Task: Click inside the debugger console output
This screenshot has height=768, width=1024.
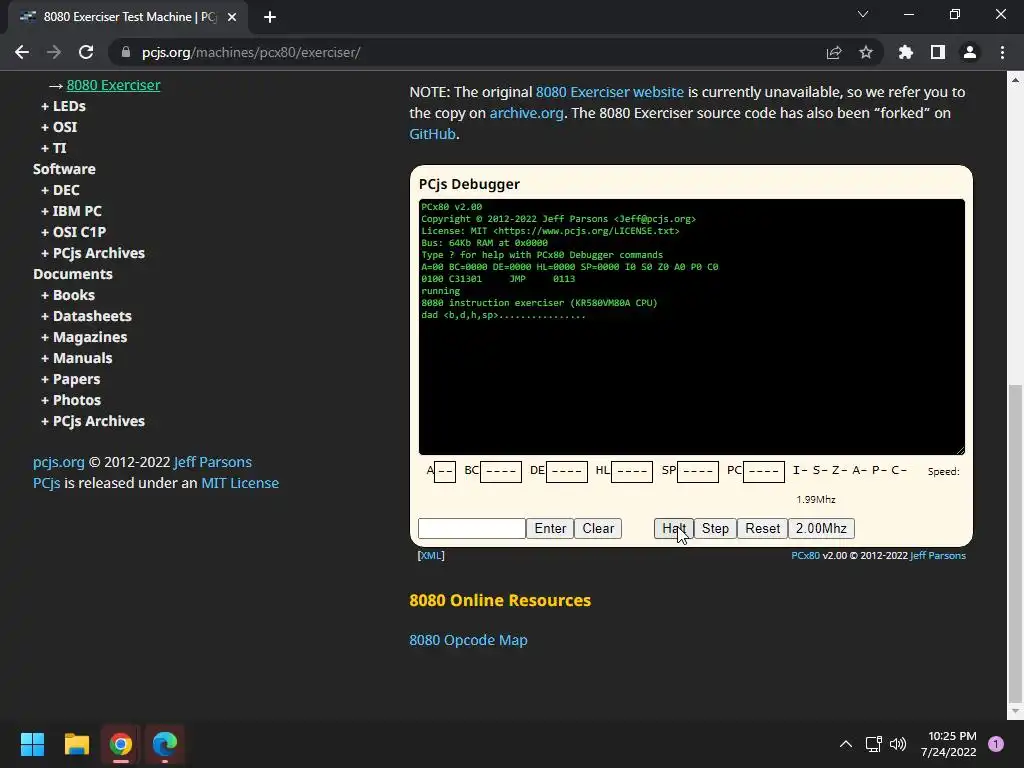Action: click(x=692, y=327)
